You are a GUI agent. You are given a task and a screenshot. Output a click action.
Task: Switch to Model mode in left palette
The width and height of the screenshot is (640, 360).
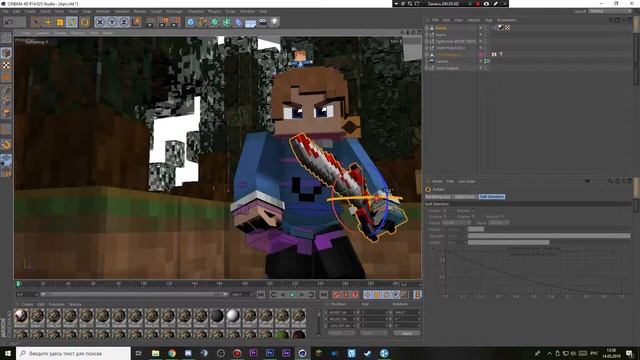(6, 53)
